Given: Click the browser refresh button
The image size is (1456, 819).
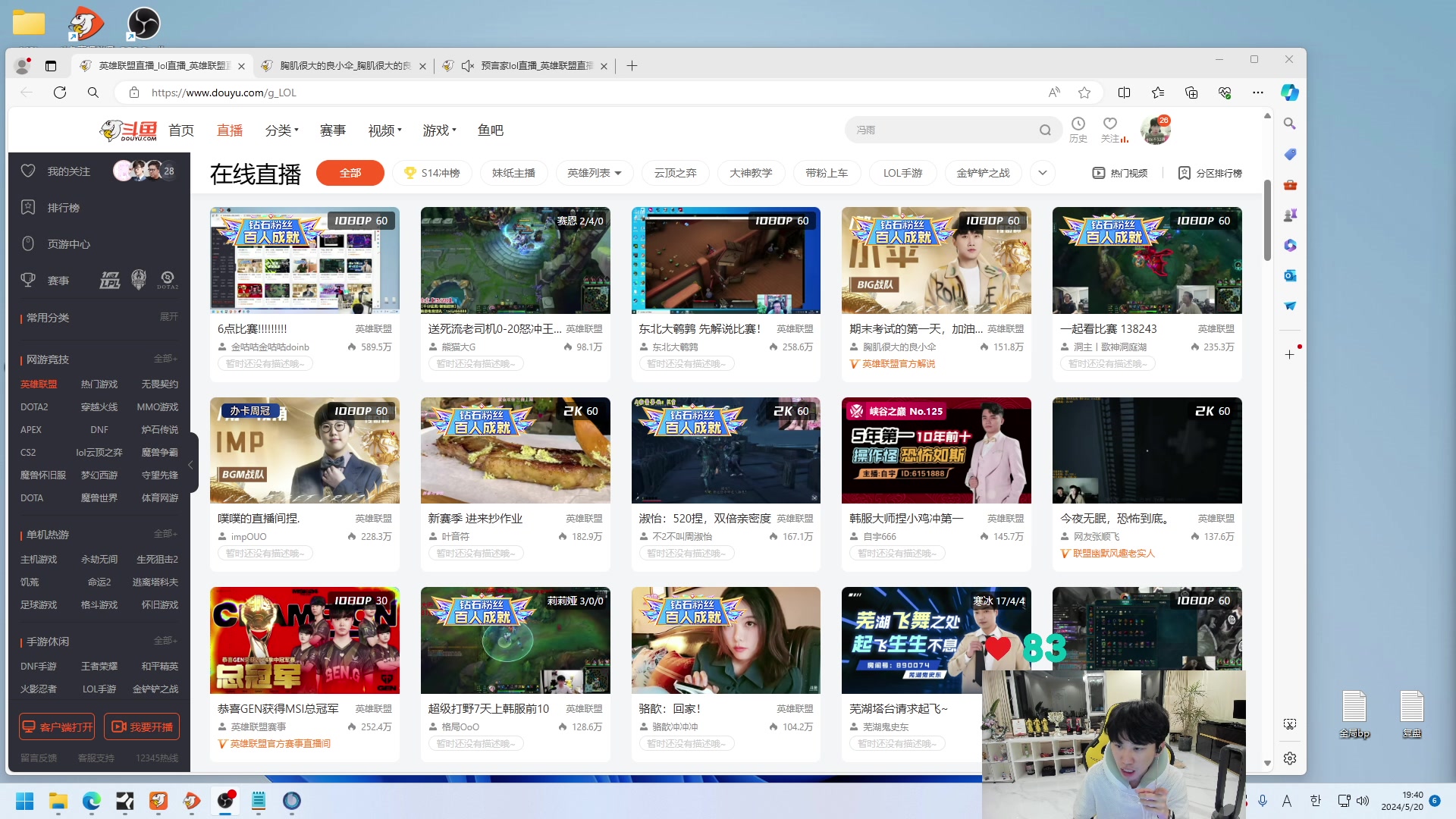Looking at the screenshot, I should pos(60,93).
